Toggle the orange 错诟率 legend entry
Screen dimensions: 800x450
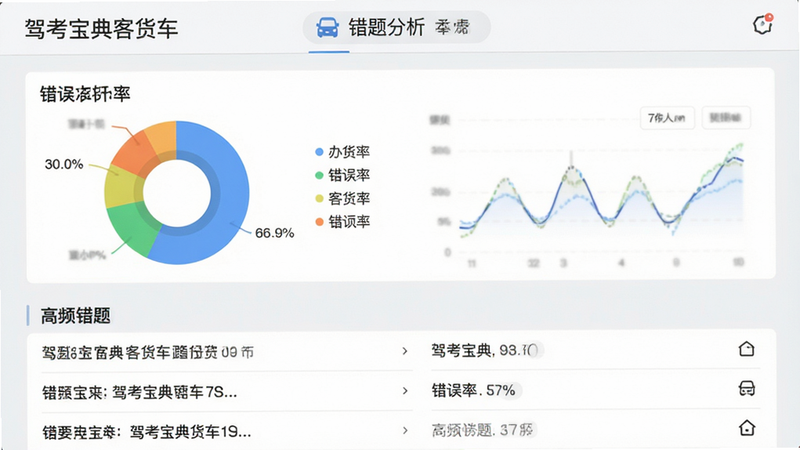[342, 221]
